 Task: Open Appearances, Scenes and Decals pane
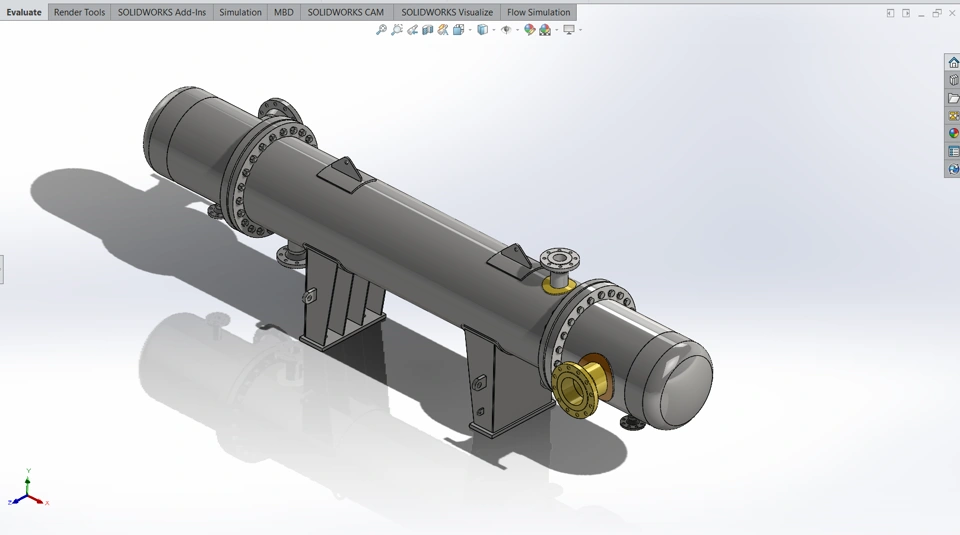[953, 133]
